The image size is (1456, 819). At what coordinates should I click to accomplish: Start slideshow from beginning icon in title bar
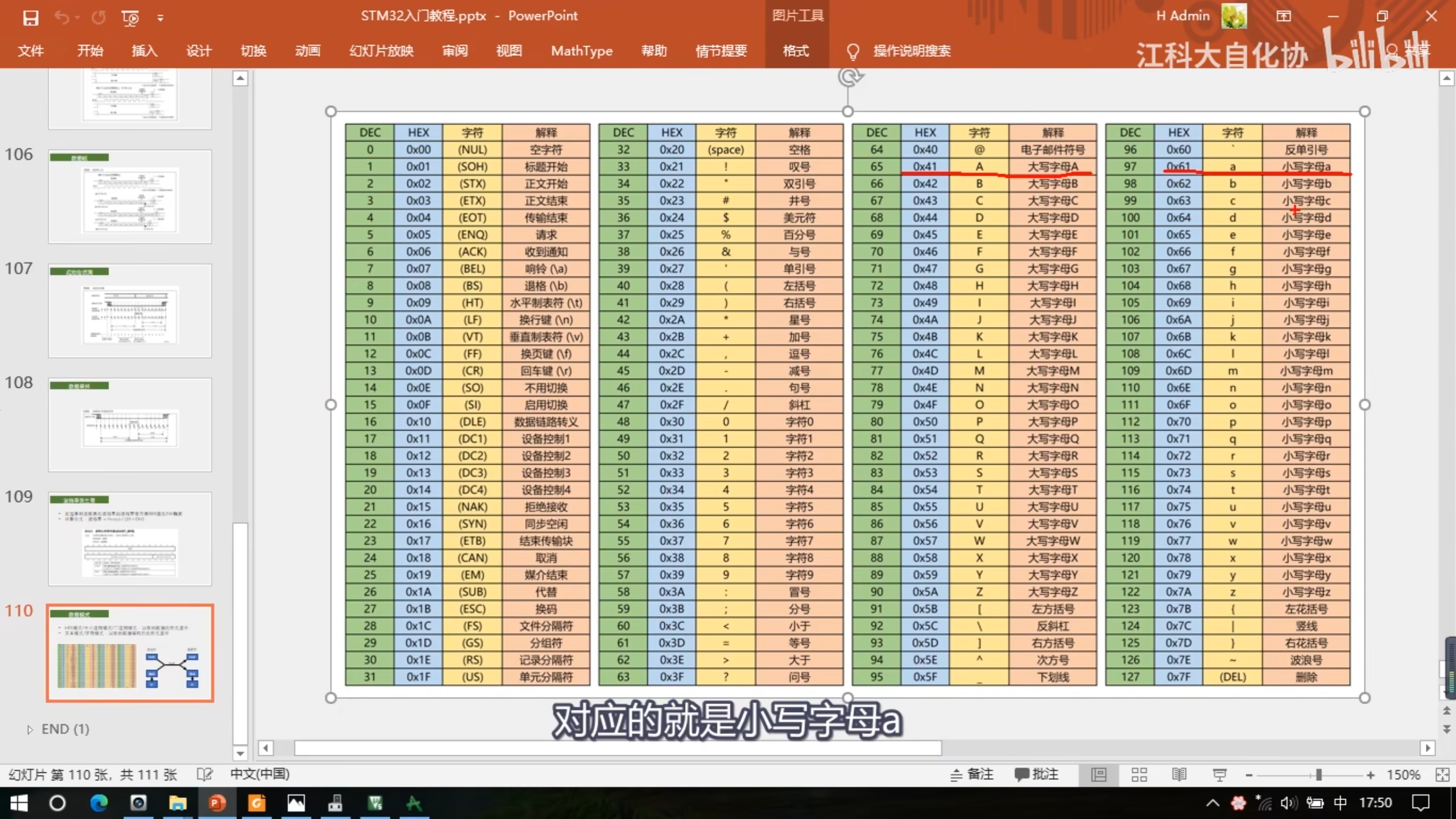click(130, 18)
